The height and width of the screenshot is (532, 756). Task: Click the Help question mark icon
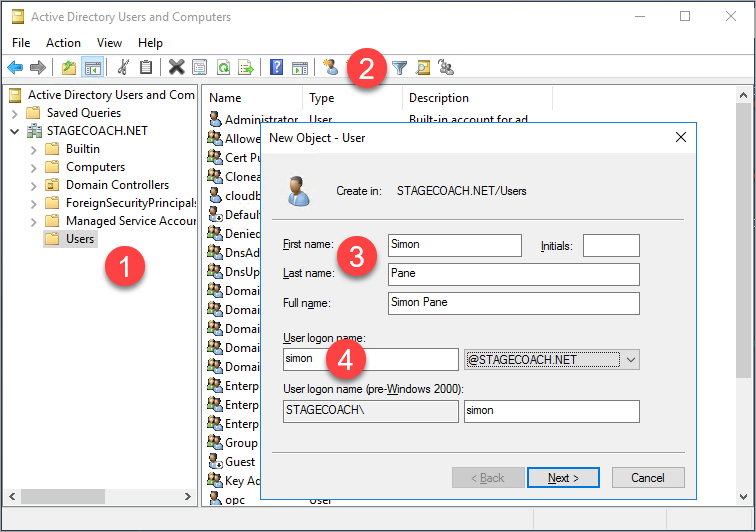pyautogui.click(x=277, y=67)
